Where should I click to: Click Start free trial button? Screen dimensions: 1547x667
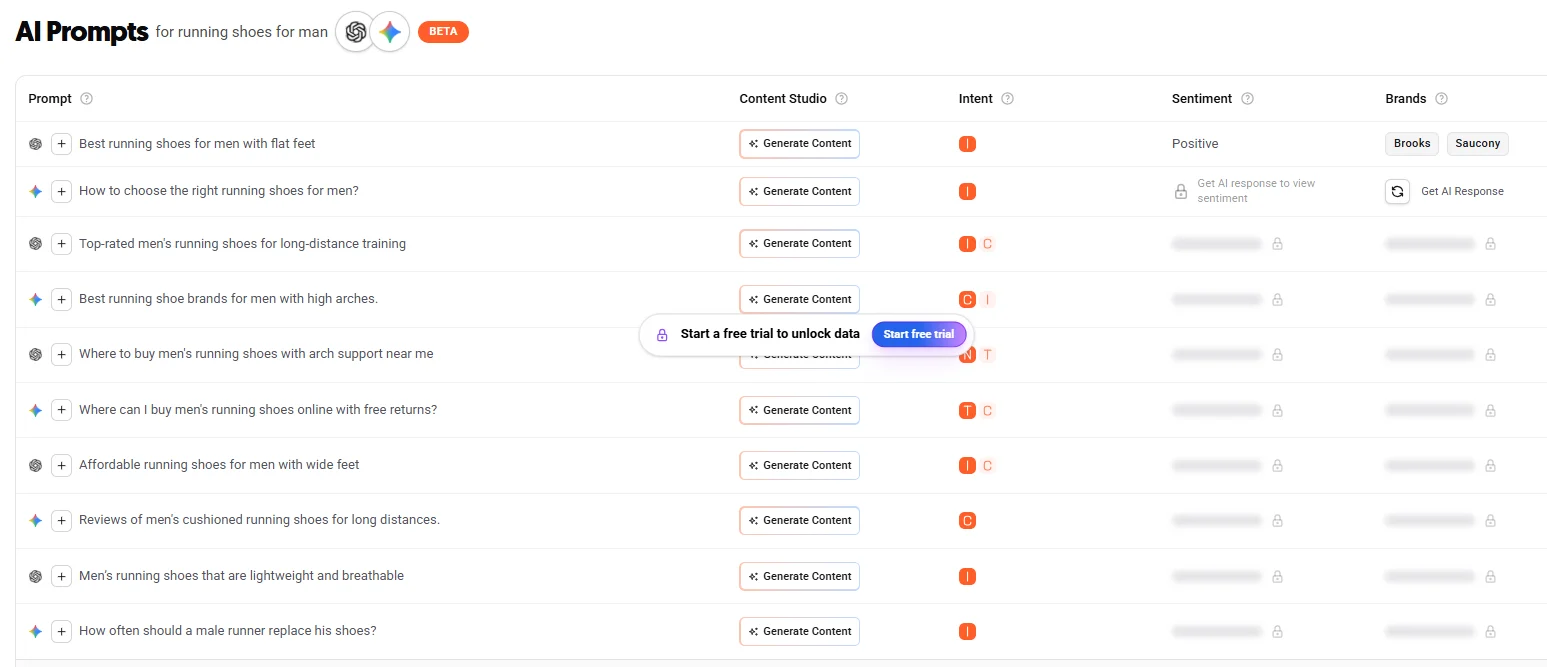[x=919, y=334]
